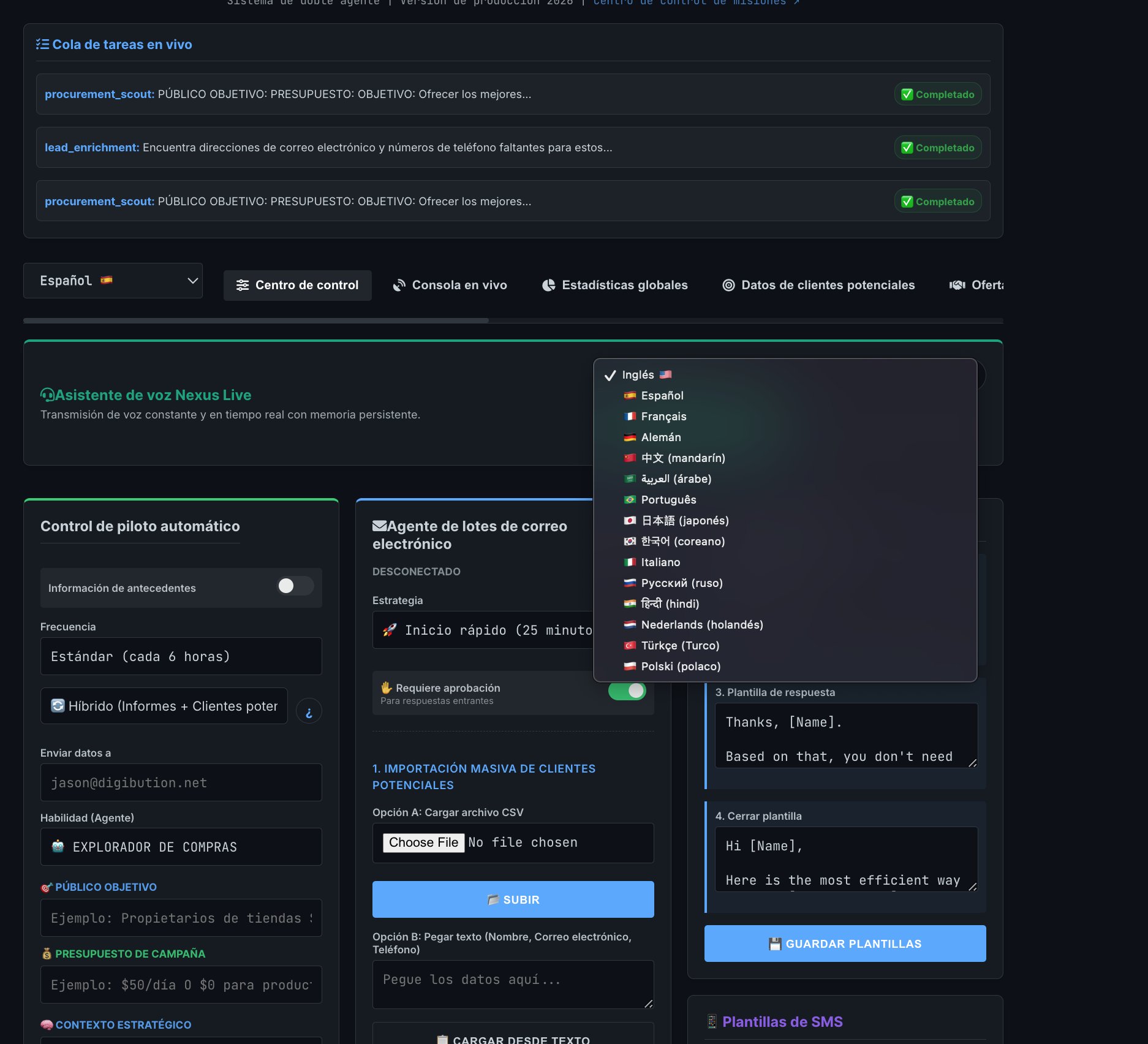Click the floppy disk icon on GUARDAR PLANTILLAS

(x=775, y=944)
